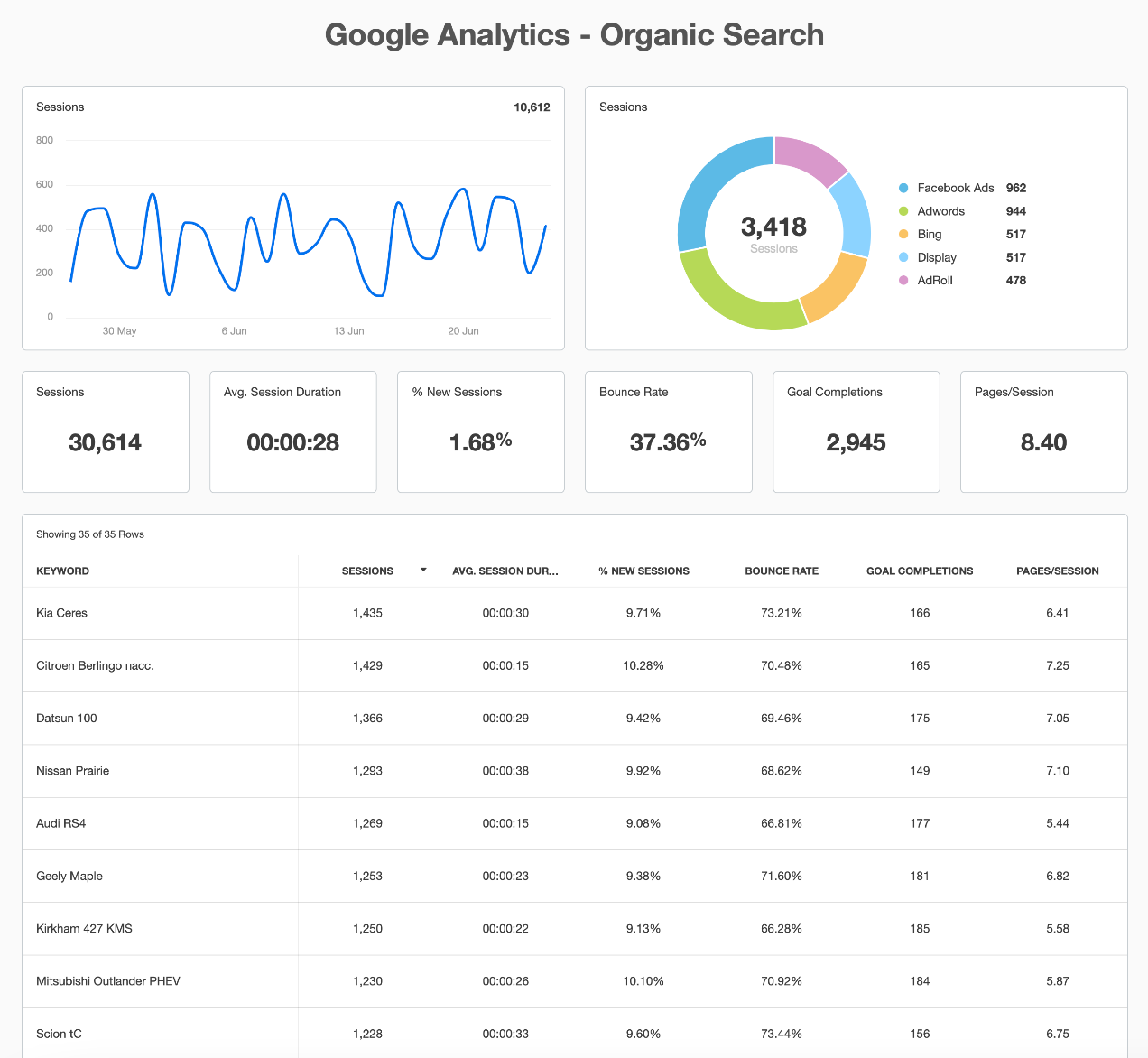1148x1058 pixels.
Task: Click the light blue Display legend dot
Action: [903, 257]
